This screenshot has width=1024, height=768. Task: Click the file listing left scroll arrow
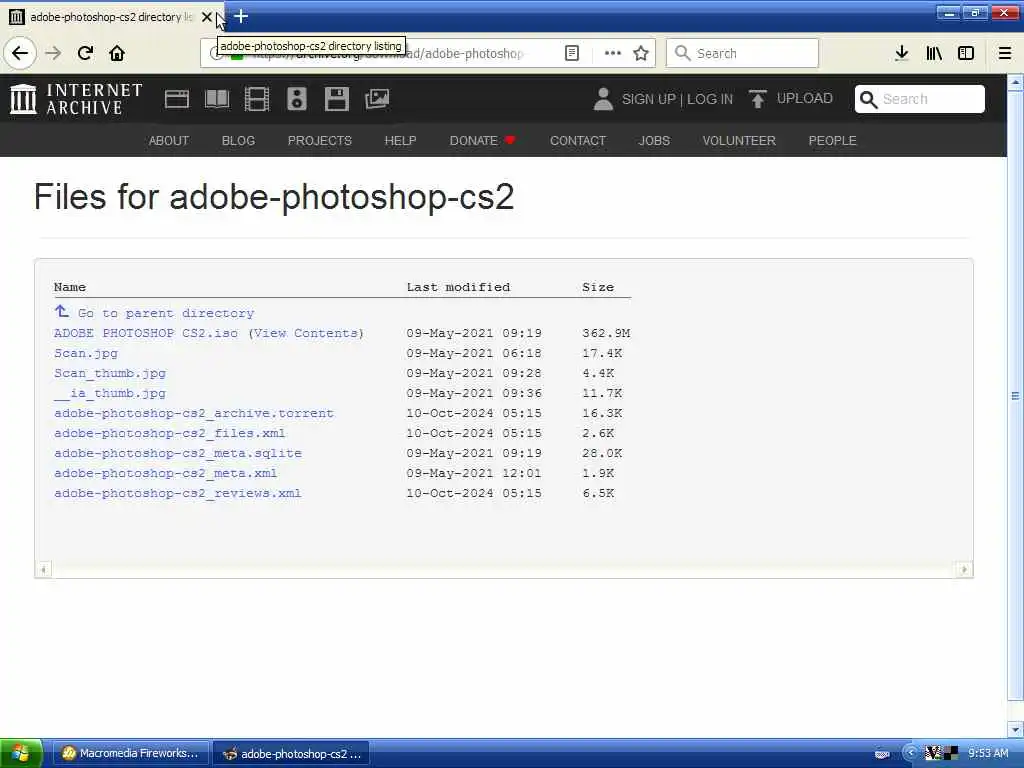coord(43,569)
